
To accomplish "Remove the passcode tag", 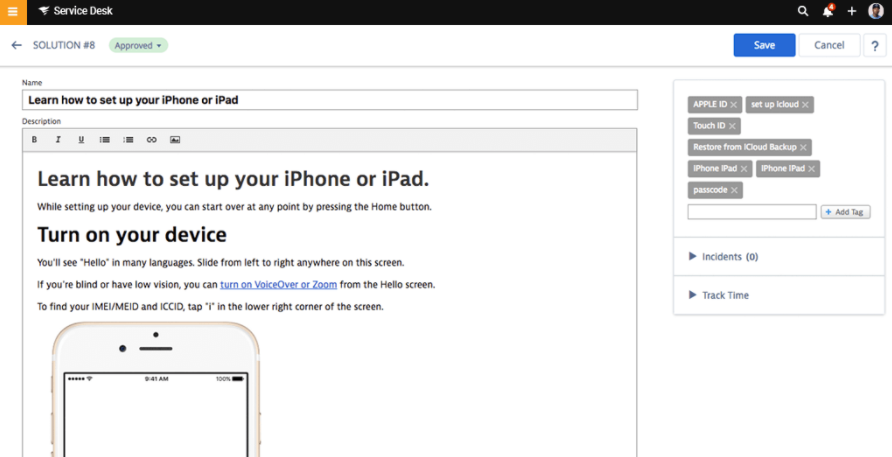I will point(734,190).
